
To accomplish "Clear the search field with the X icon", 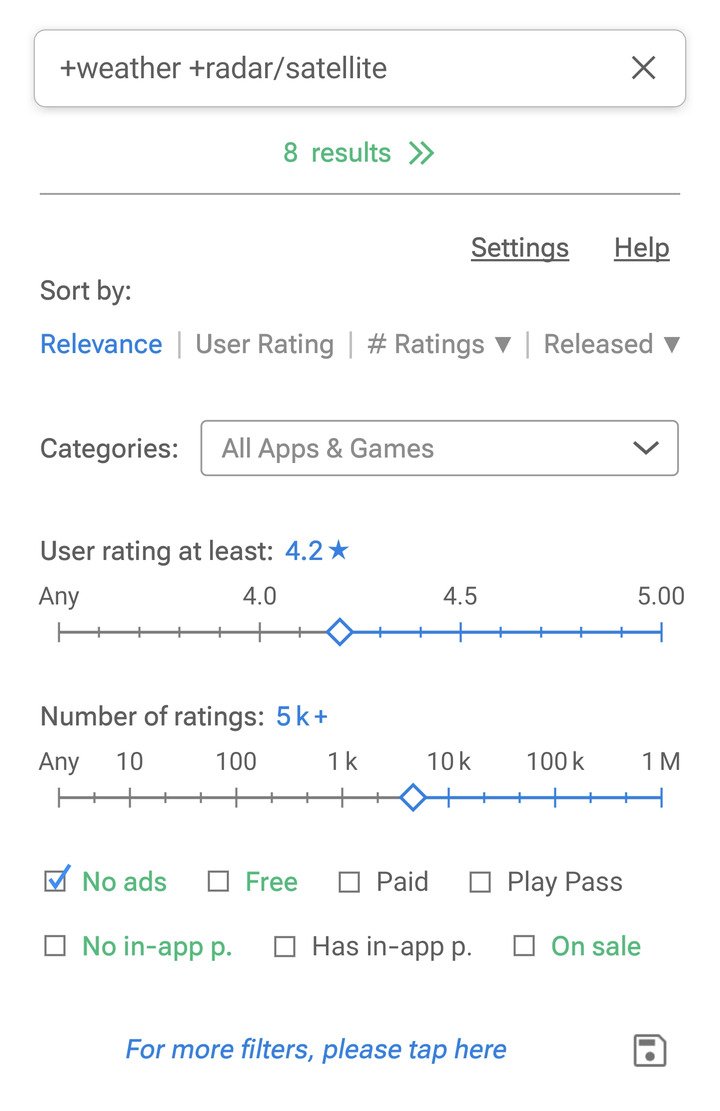I will click(643, 68).
